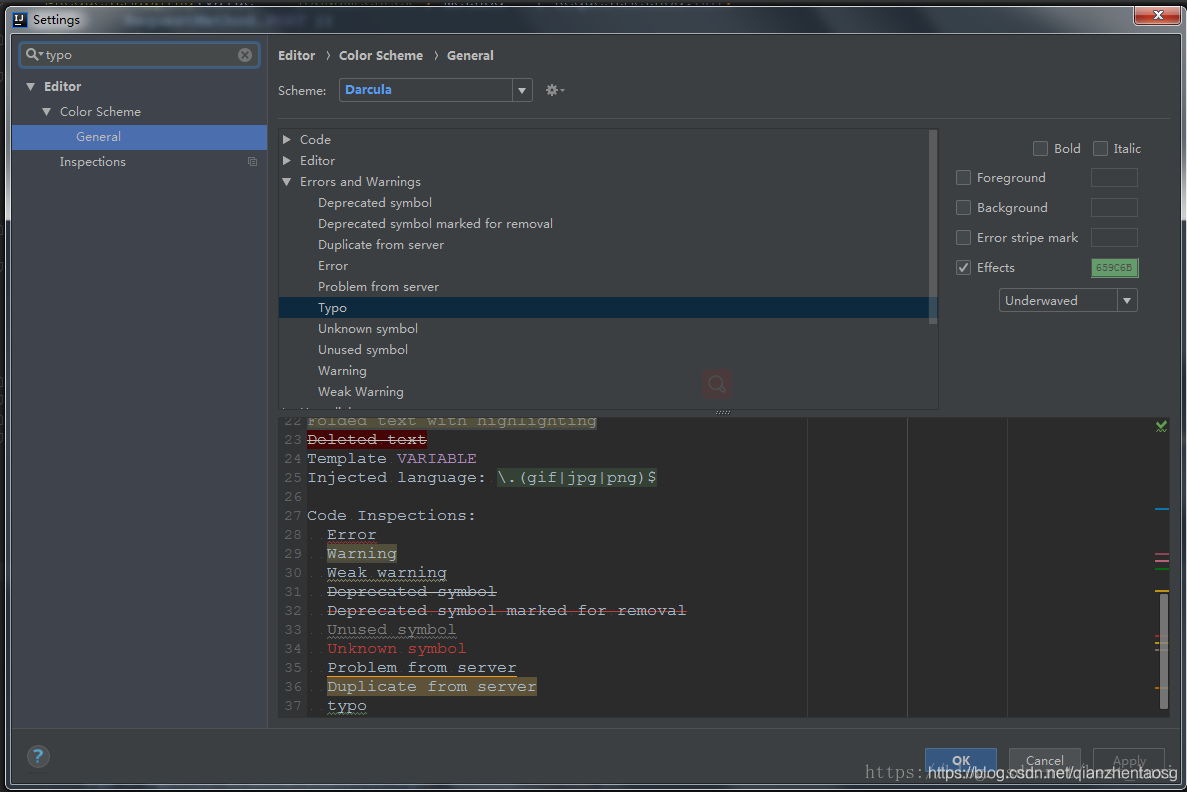Viewport: 1187px width, 792px height.
Task: Focus the settings search field
Action: click(x=140, y=55)
